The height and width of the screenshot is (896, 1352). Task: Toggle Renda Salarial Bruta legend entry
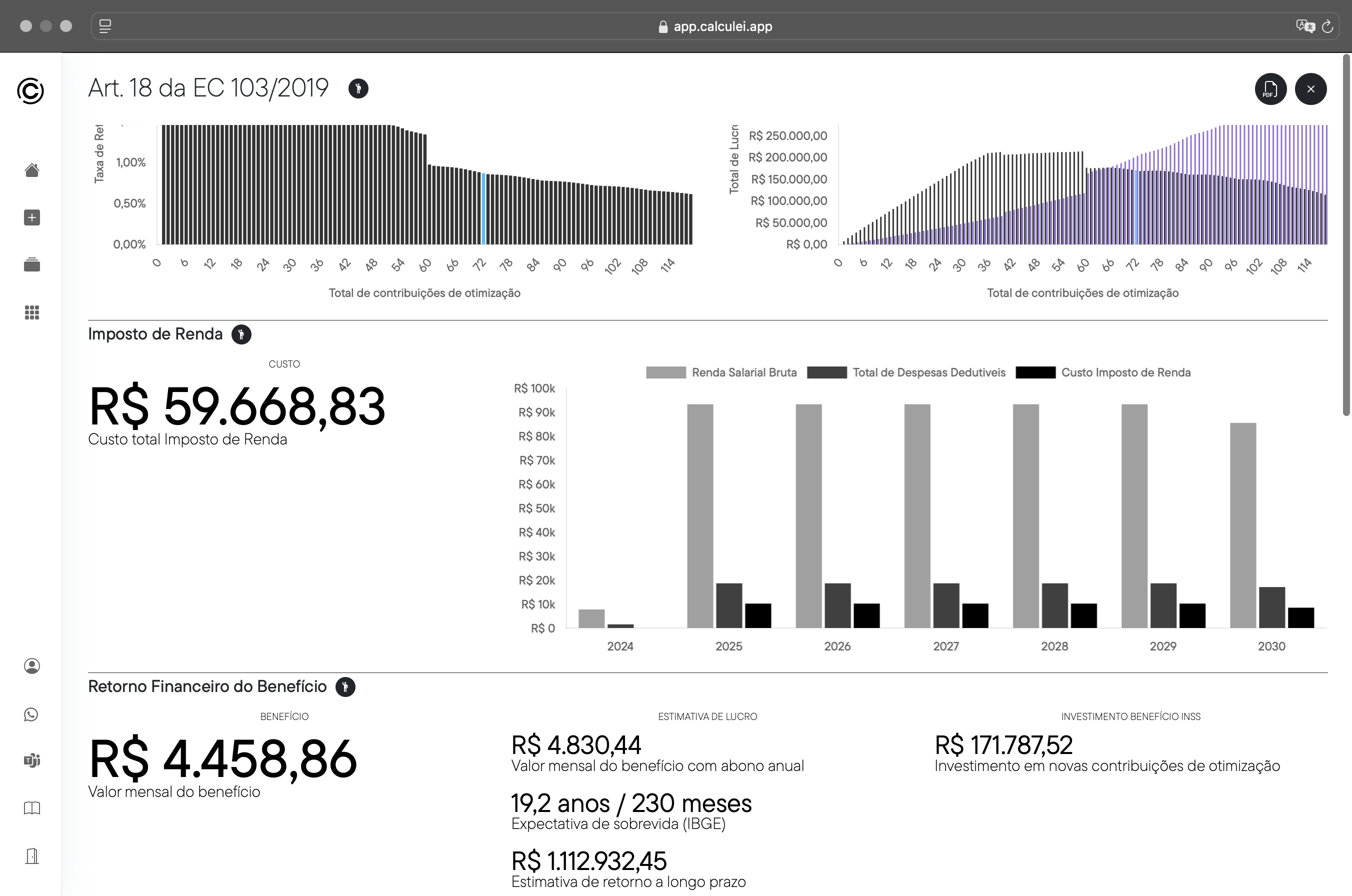721,372
